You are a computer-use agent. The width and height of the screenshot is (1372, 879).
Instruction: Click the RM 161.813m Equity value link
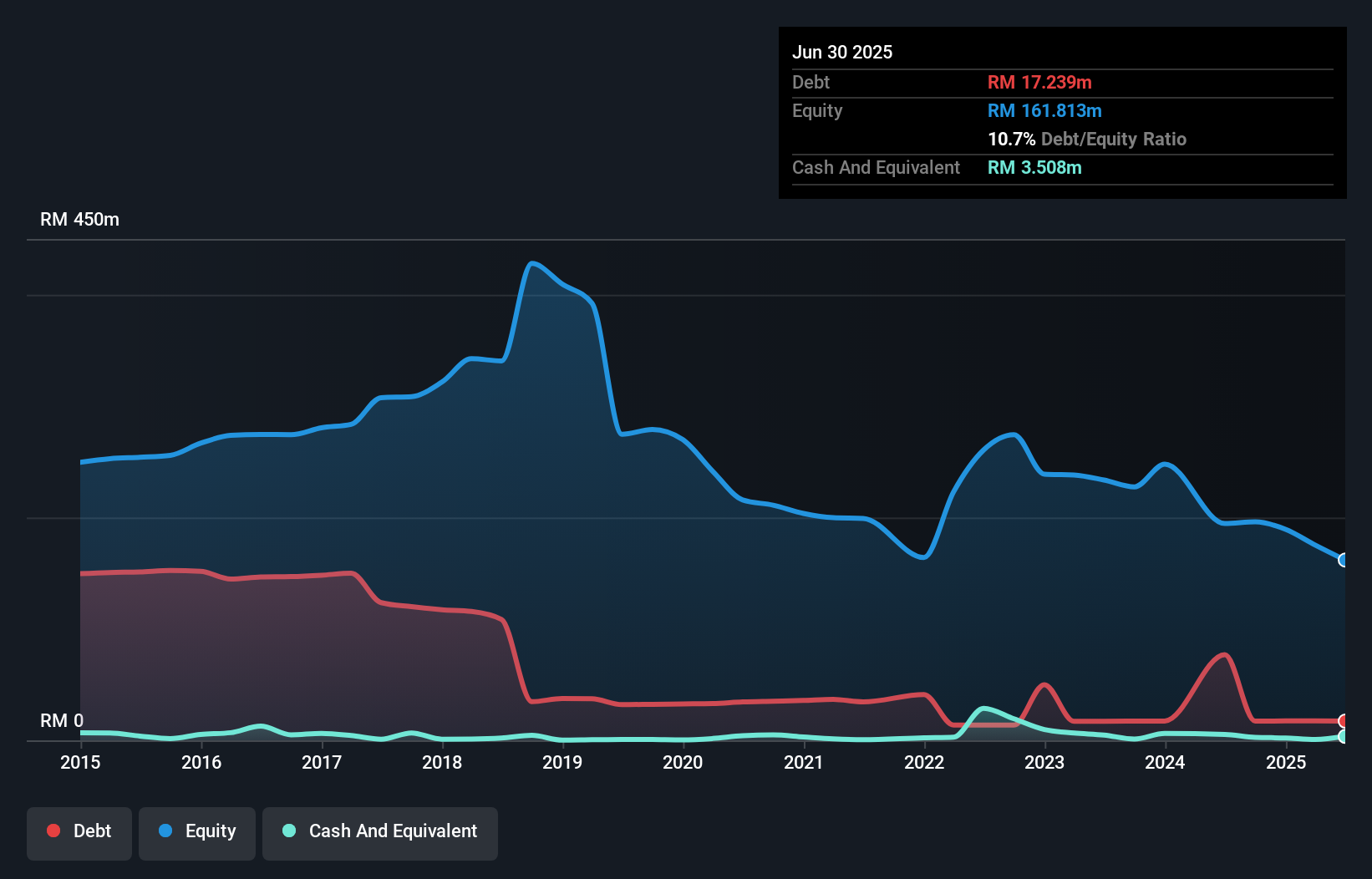(x=1044, y=110)
